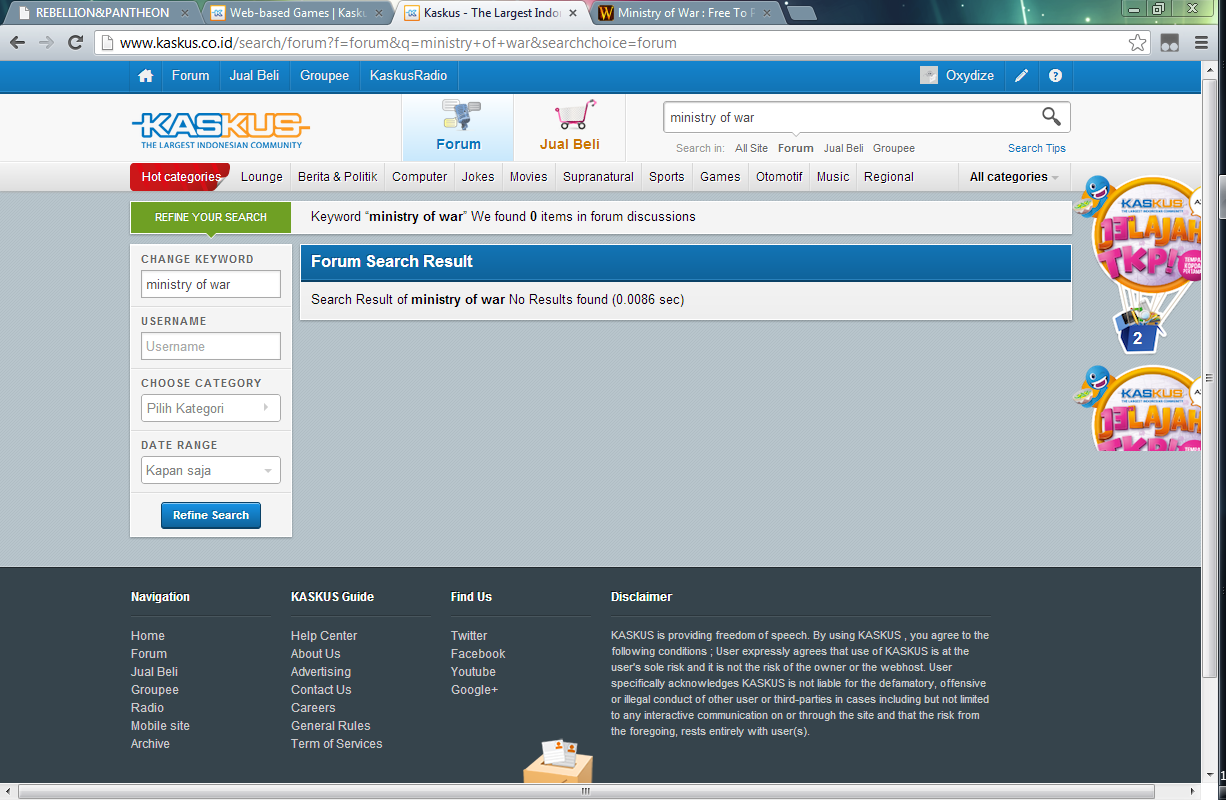The width and height of the screenshot is (1226, 800).
Task: Open Lounge category
Action: click(x=262, y=177)
